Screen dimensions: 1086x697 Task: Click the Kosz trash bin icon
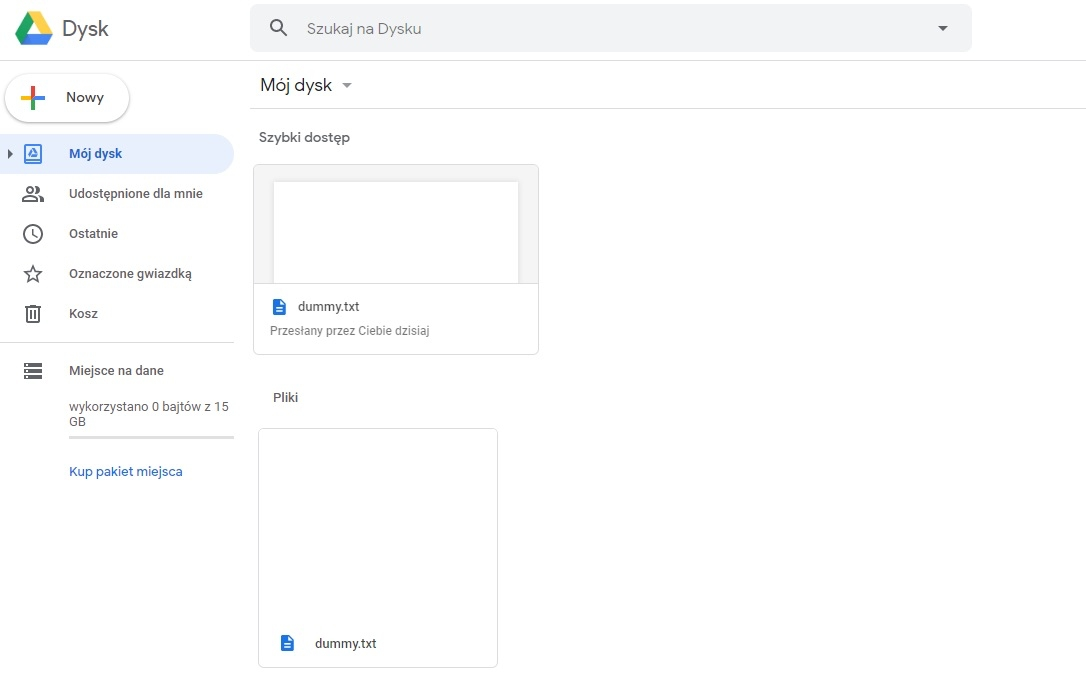(33, 314)
